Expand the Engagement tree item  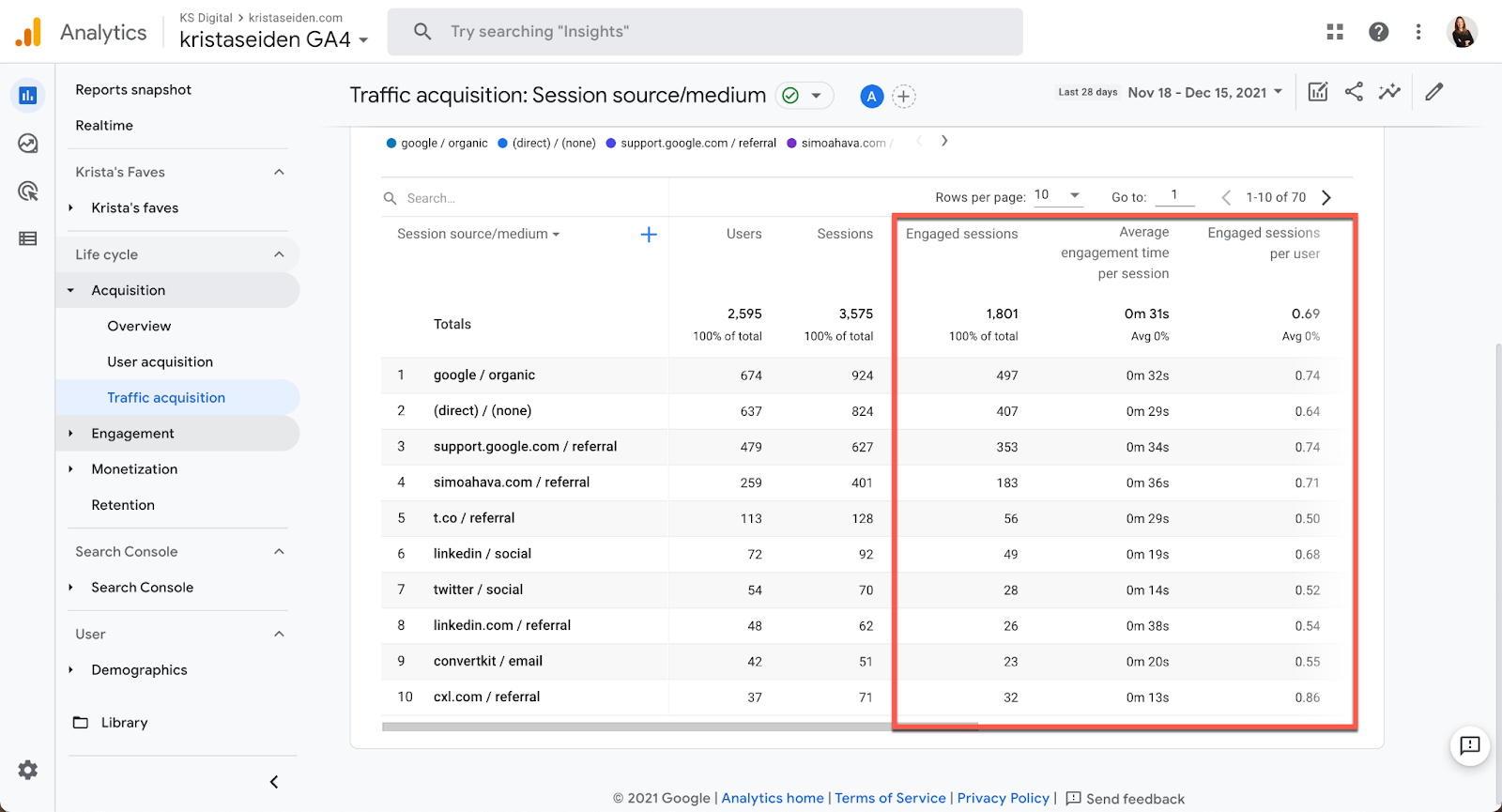coord(70,434)
